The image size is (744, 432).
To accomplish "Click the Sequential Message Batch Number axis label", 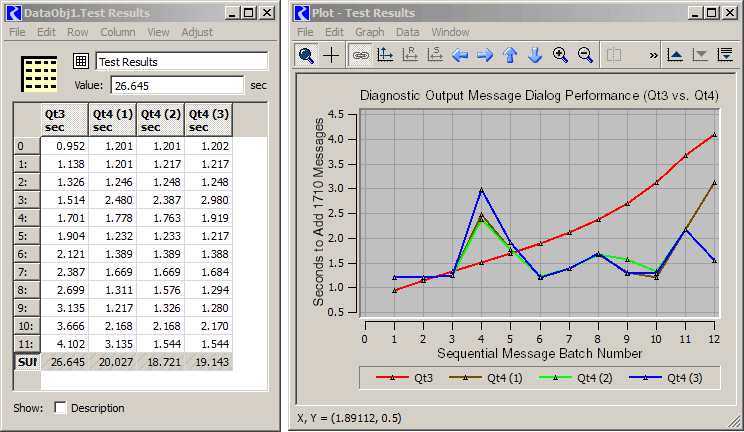I will [x=539, y=353].
